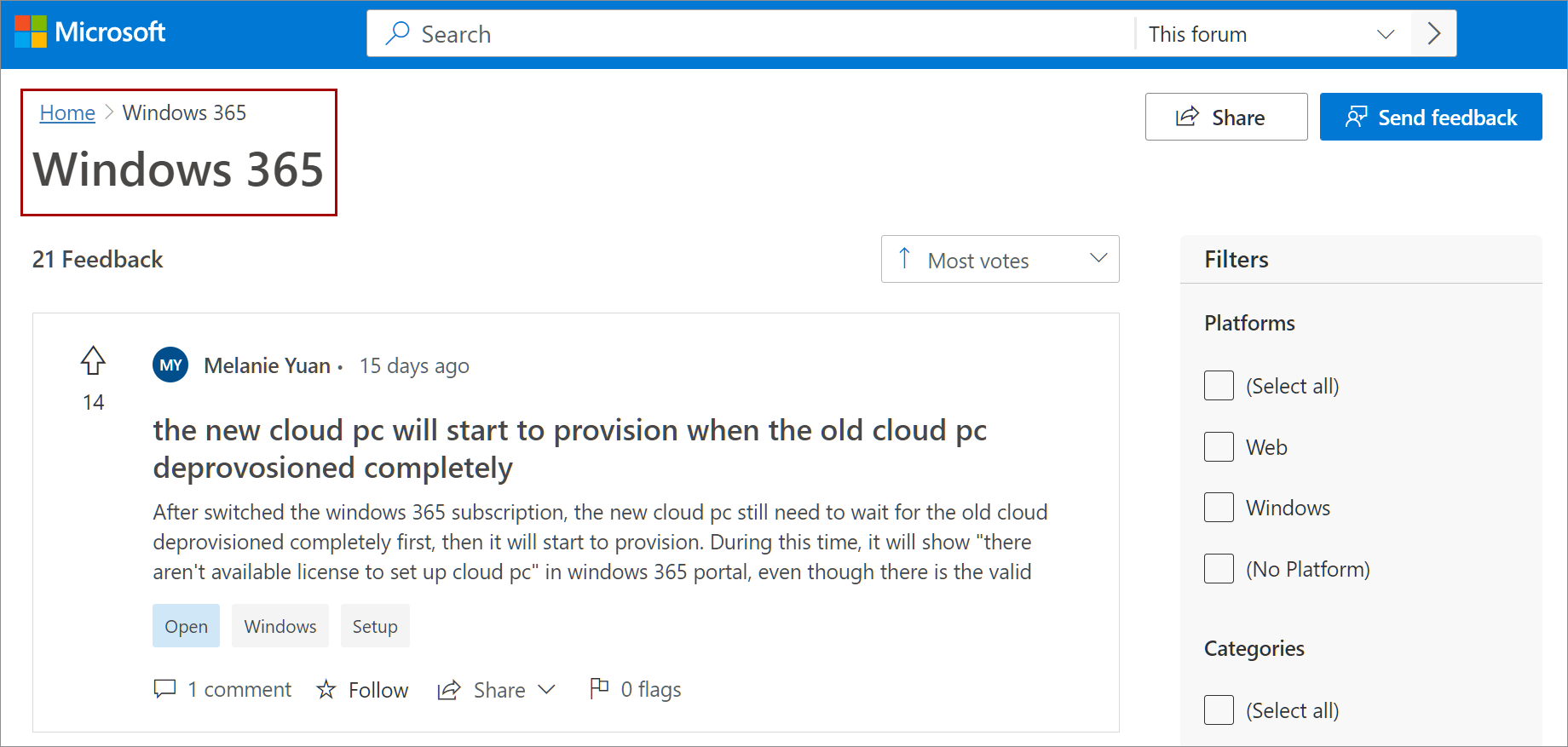This screenshot has height=747, width=1568.
Task: Open the Most votes sort dropdown
Action: 1000,259
